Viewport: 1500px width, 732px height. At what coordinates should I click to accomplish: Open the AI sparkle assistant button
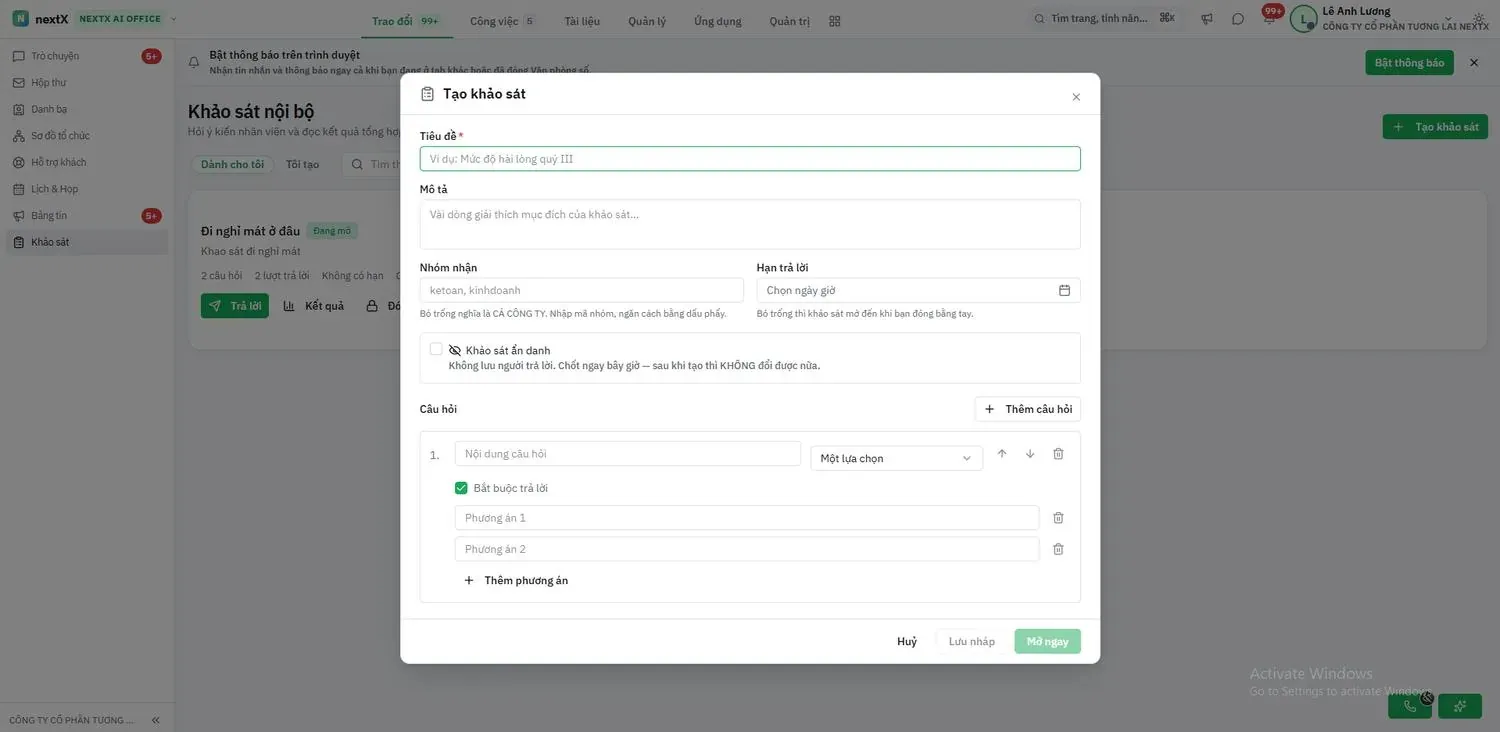click(1460, 706)
